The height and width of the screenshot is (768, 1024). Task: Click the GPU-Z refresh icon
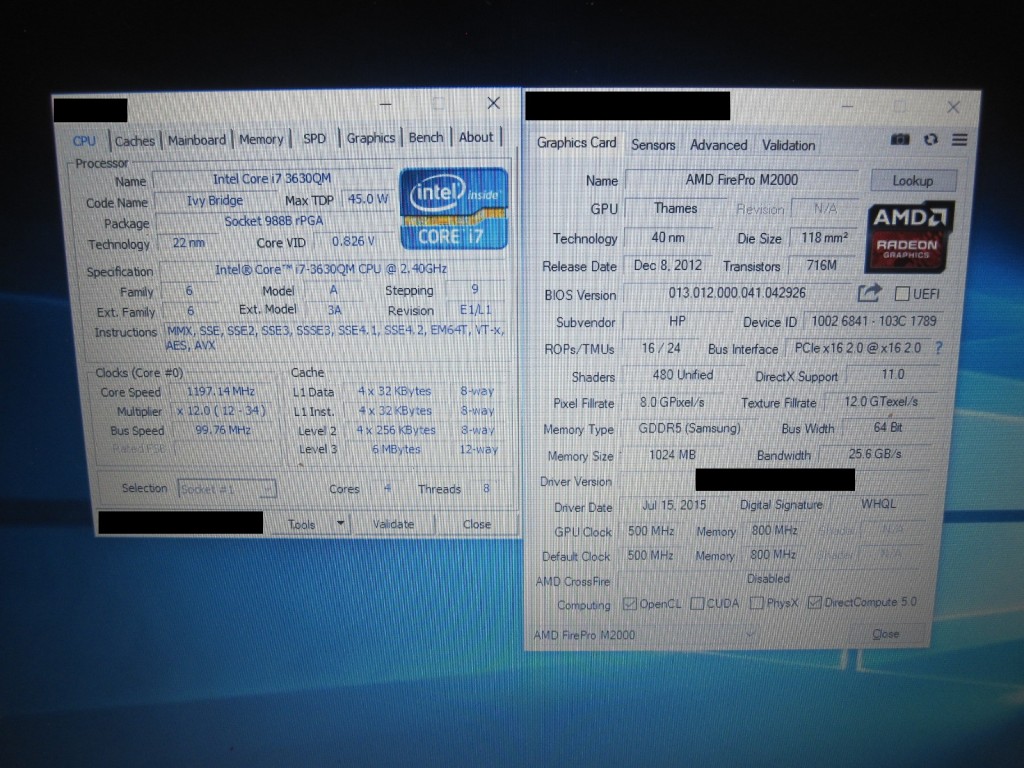(931, 139)
